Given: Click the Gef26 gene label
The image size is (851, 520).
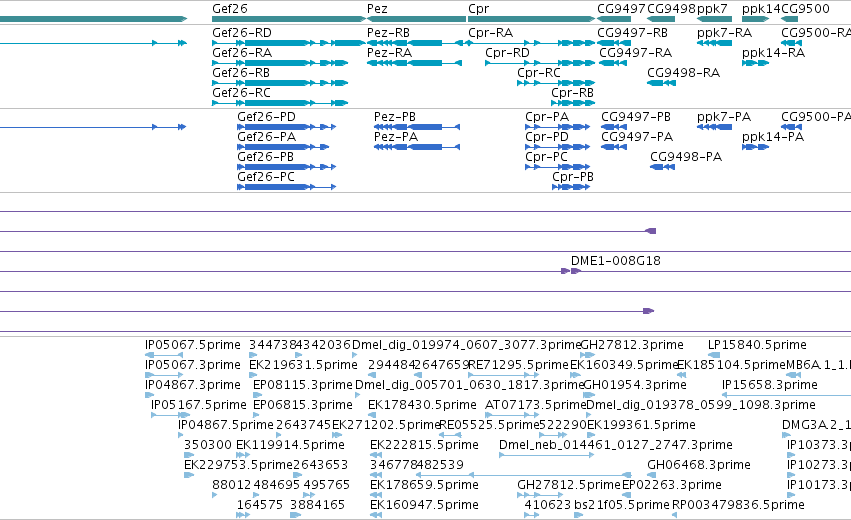Looking at the screenshot, I should pyautogui.click(x=230, y=9).
